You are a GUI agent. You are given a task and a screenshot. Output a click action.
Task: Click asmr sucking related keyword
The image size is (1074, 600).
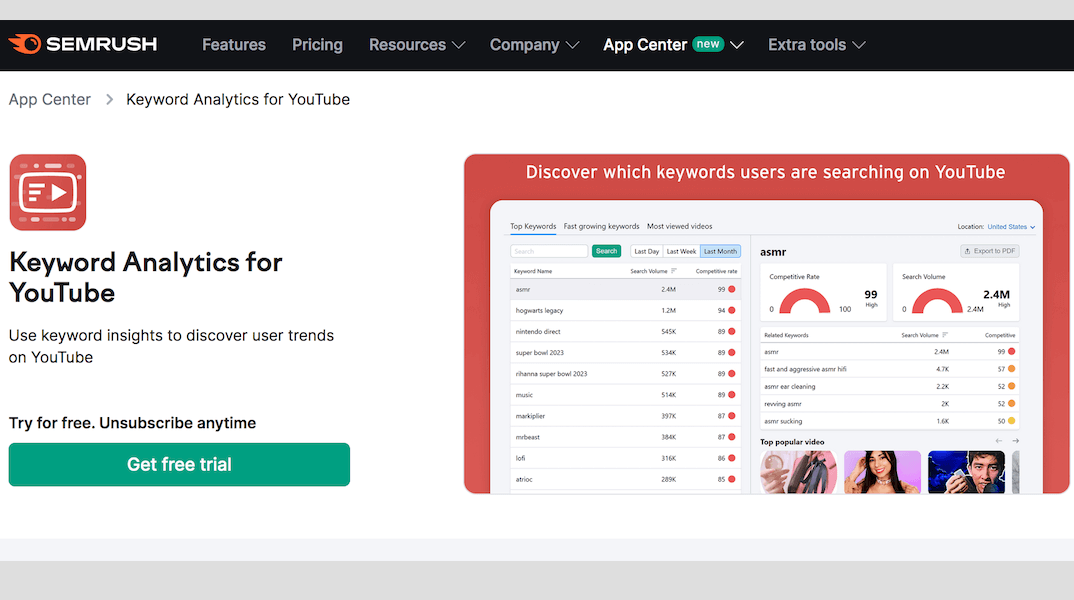coord(783,421)
